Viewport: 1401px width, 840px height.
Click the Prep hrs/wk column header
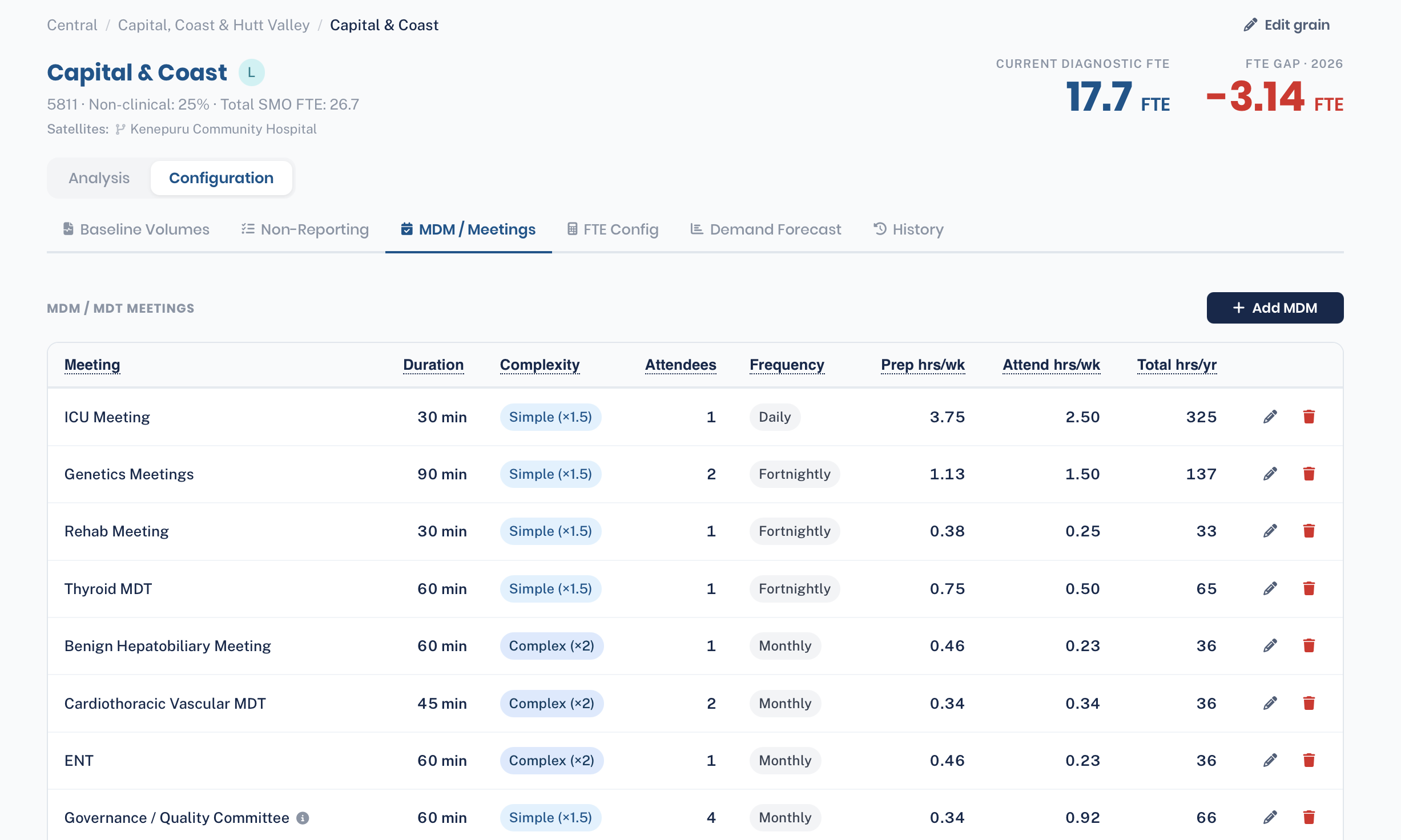[x=923, y=365]
